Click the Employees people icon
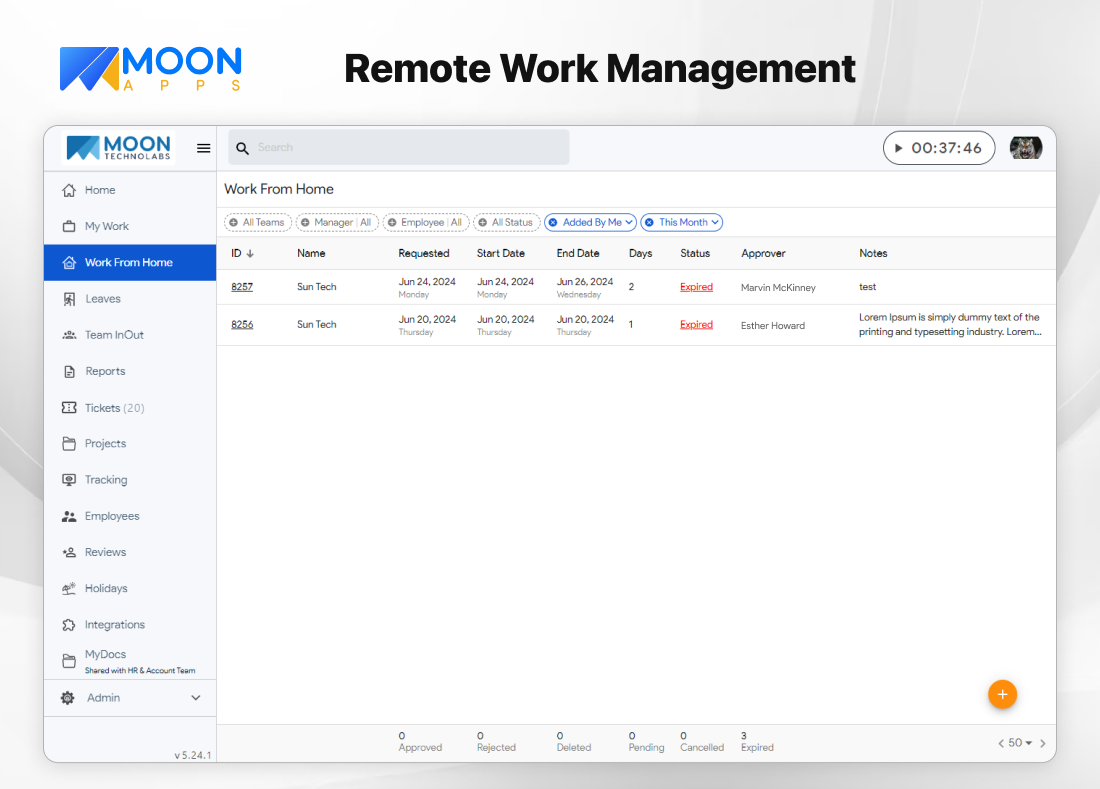 (69, 516)
